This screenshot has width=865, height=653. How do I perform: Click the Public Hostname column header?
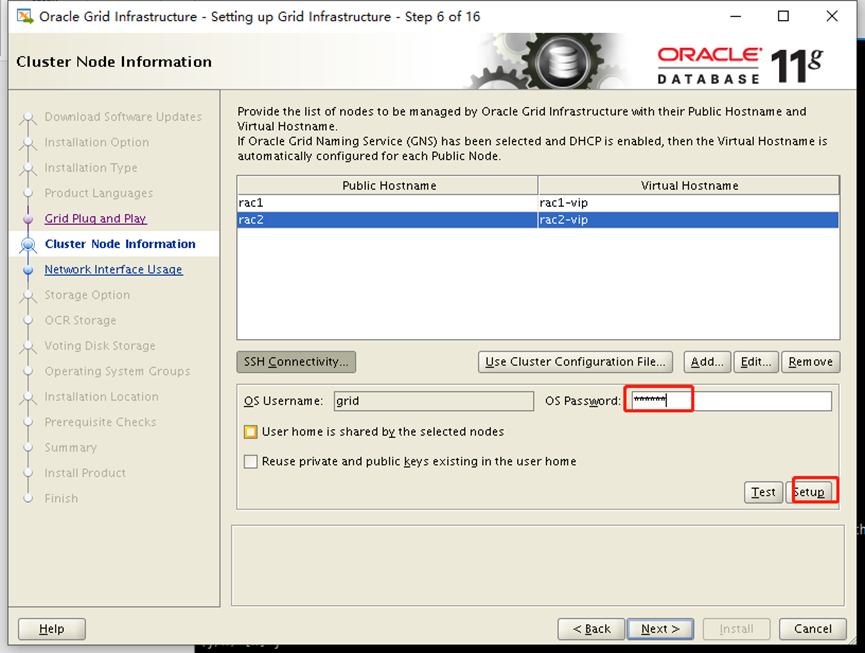click(388, 185)
